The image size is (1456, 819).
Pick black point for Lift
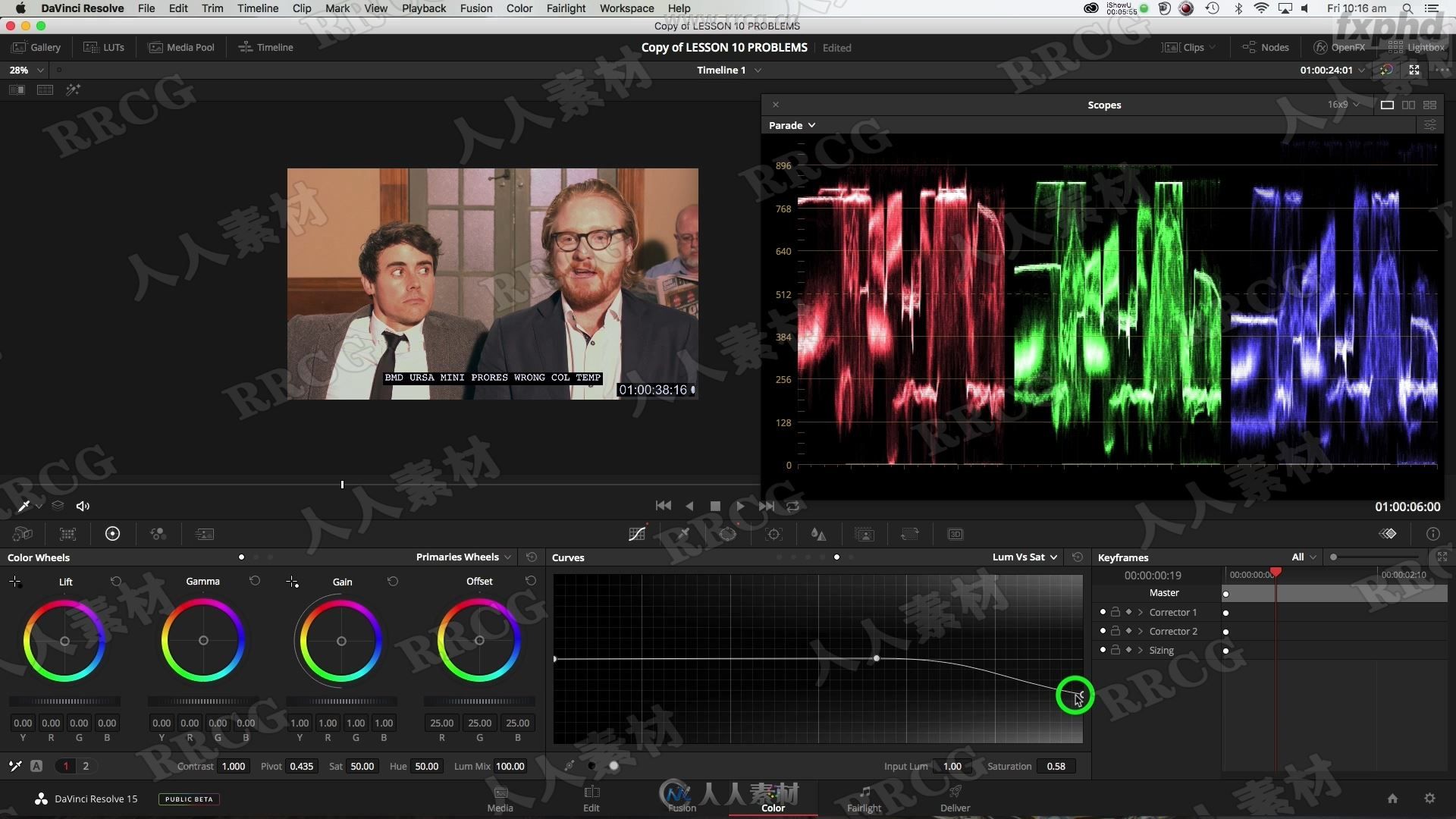click(x=15, y=582)
